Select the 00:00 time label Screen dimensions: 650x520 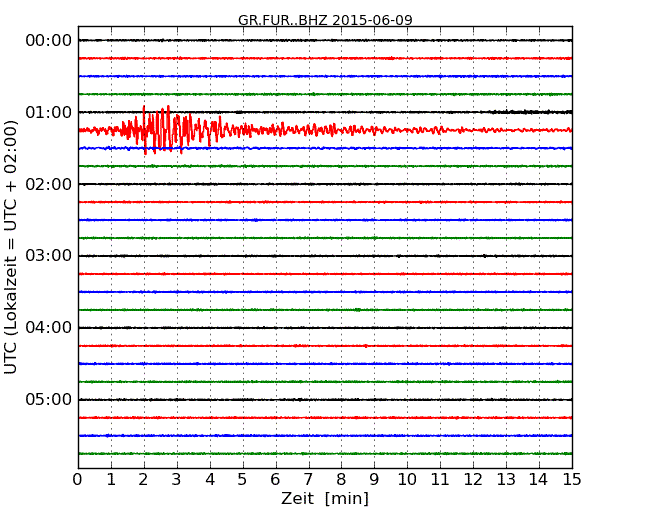[49, 41]
